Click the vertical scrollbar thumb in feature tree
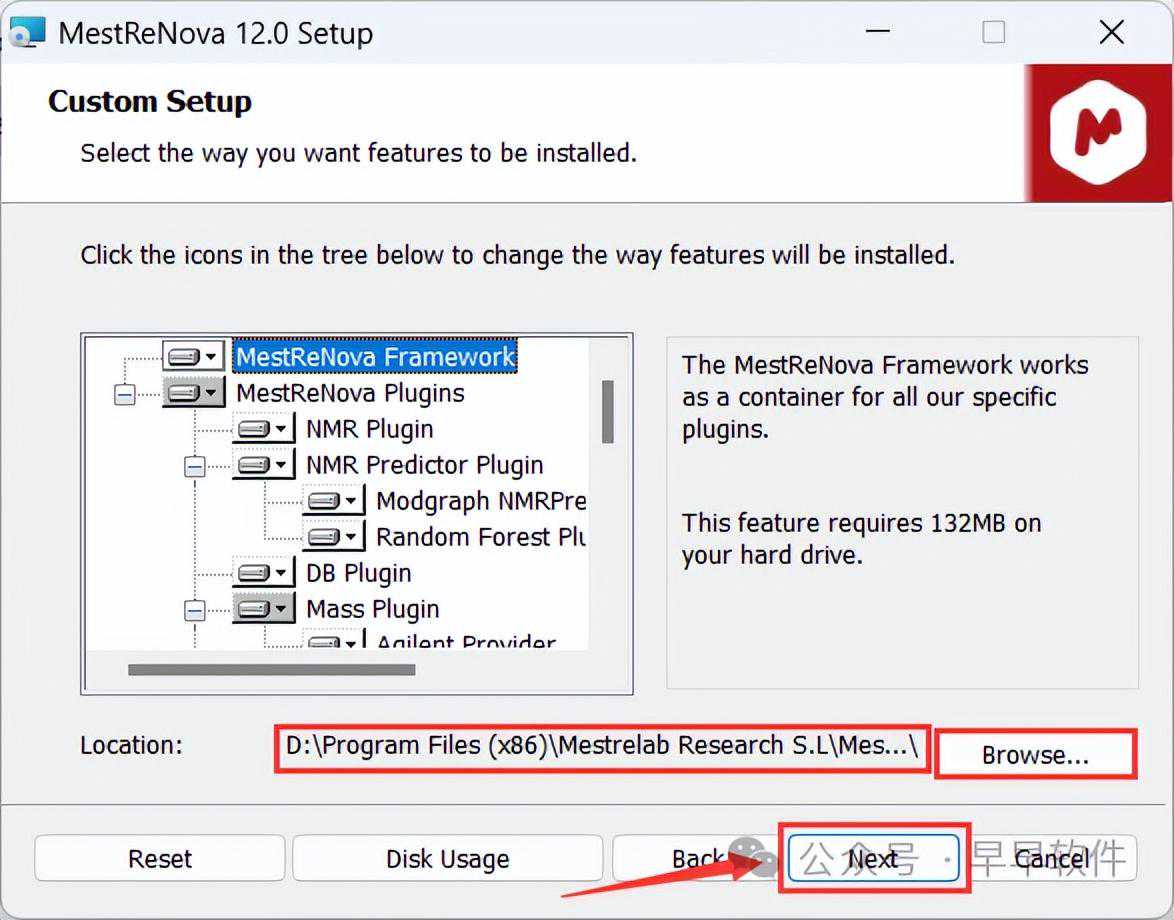The image size is (1174, 920). (607, 411)
